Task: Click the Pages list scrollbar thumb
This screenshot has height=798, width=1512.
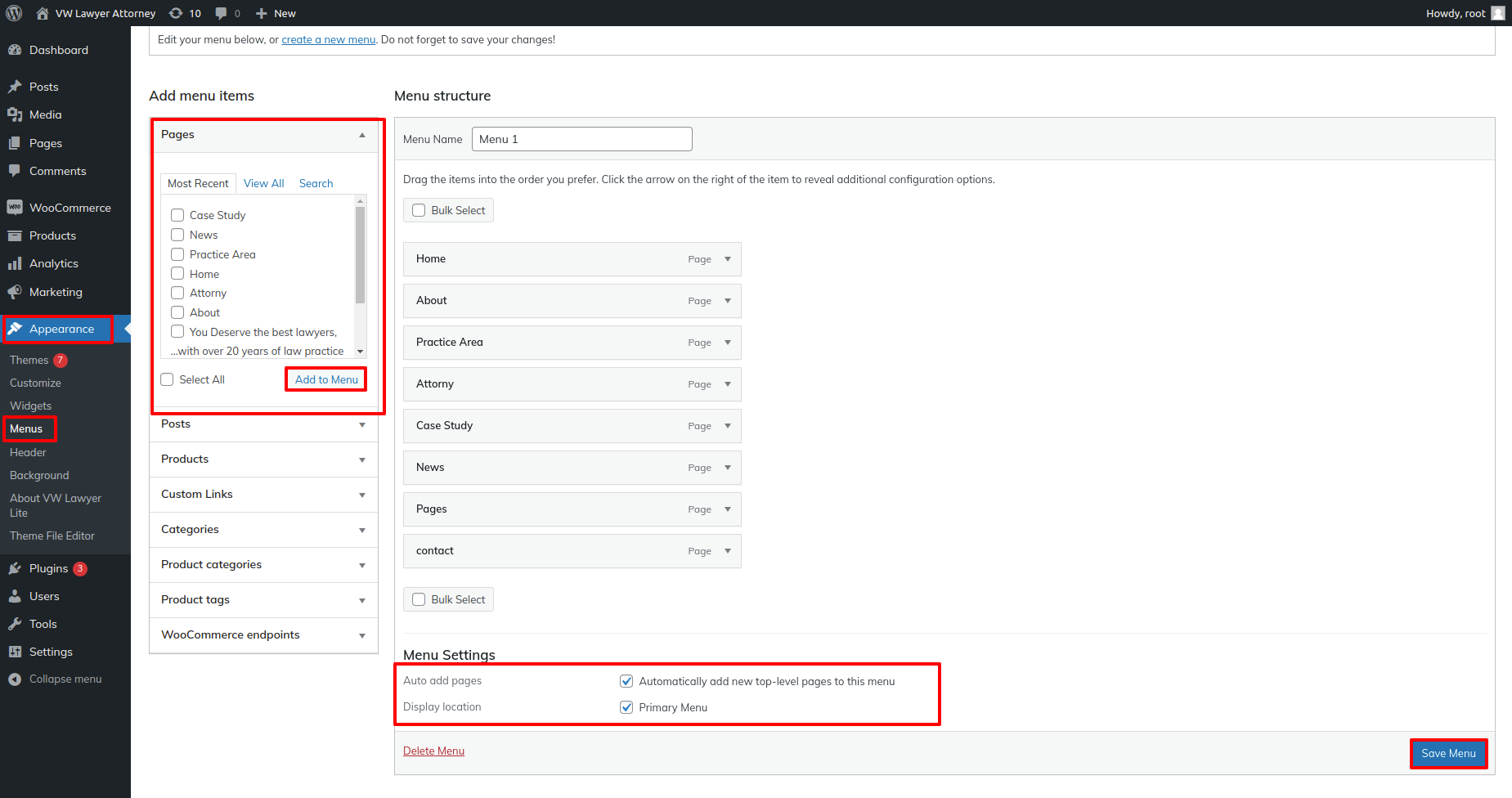Action: pyautogui.click(x=361, y=255)
